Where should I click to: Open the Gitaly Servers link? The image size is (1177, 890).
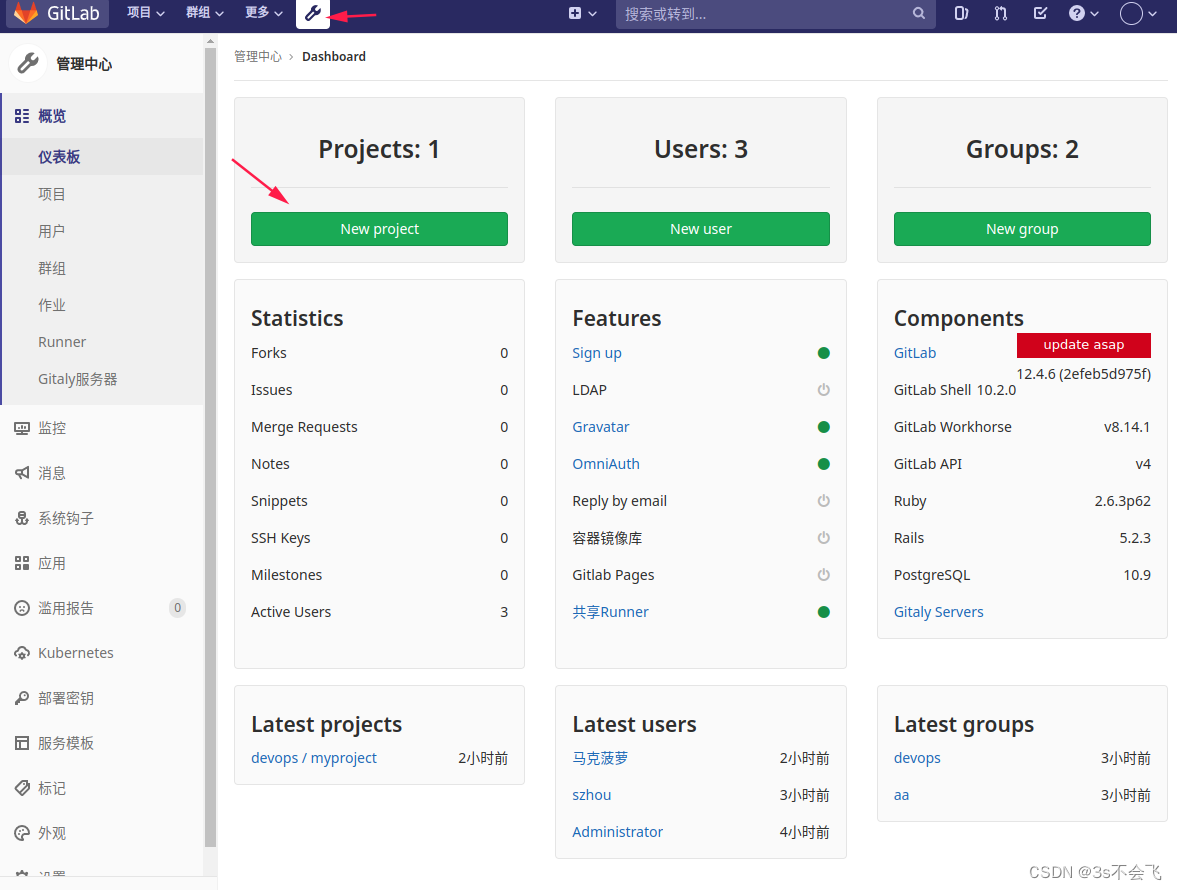point(938,612)
